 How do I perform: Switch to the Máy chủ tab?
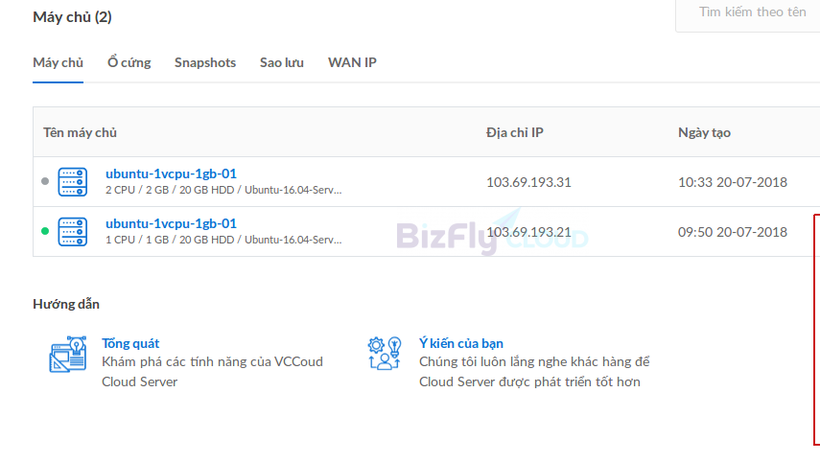pos(58,62)
